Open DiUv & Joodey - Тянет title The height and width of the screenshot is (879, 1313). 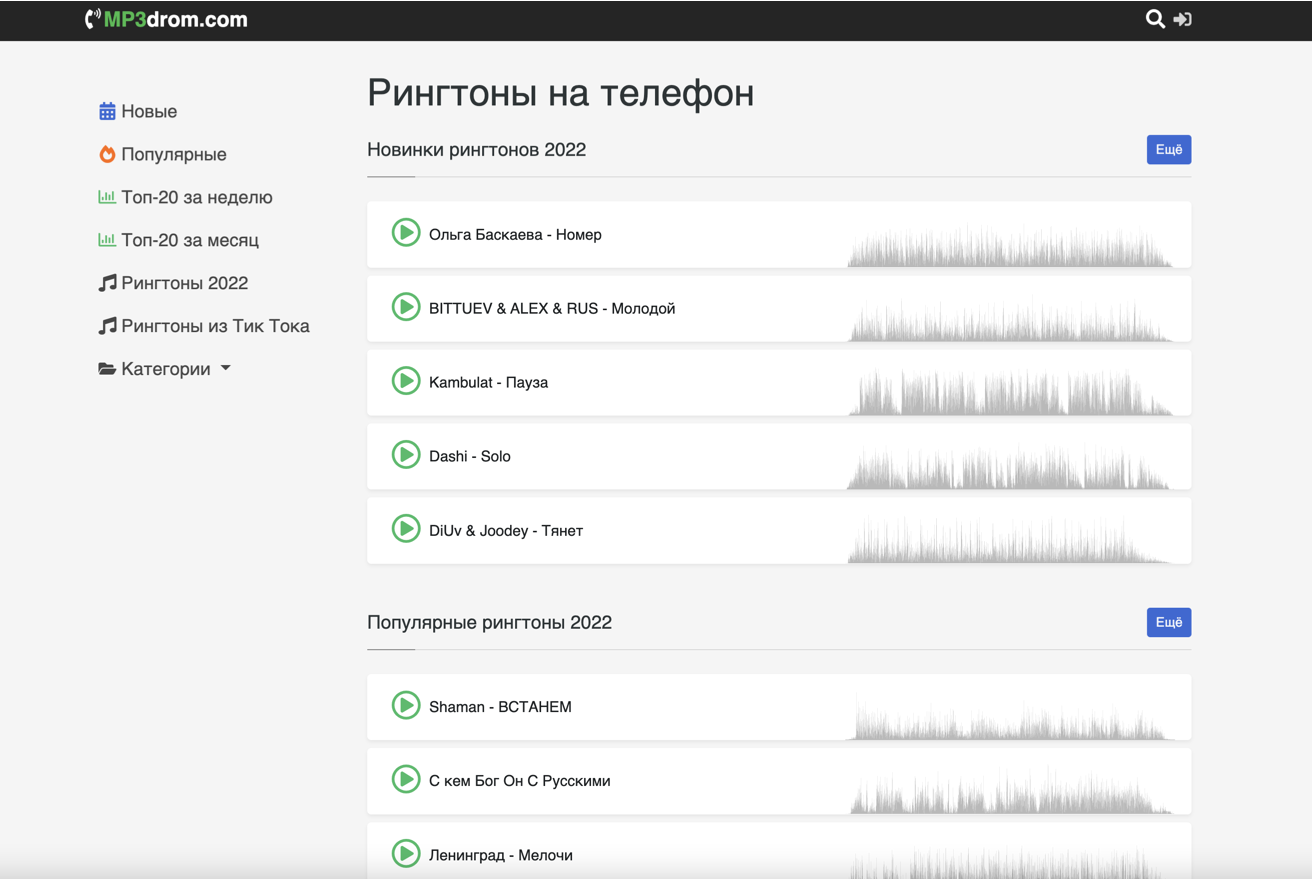point(506,531)
